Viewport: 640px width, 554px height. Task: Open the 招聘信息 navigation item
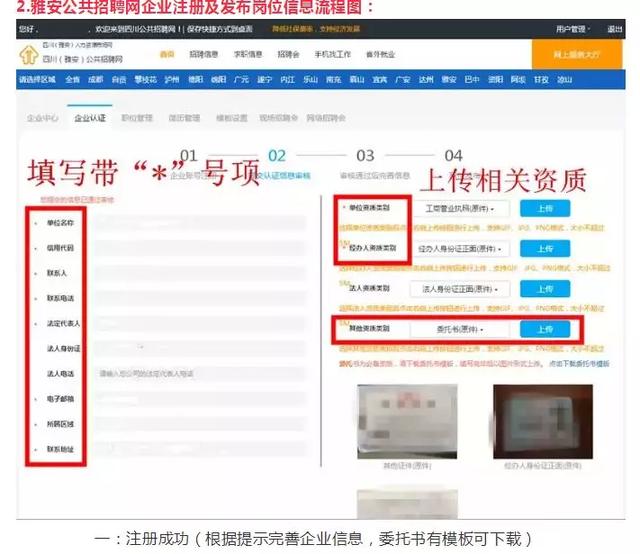coord(203,54)
